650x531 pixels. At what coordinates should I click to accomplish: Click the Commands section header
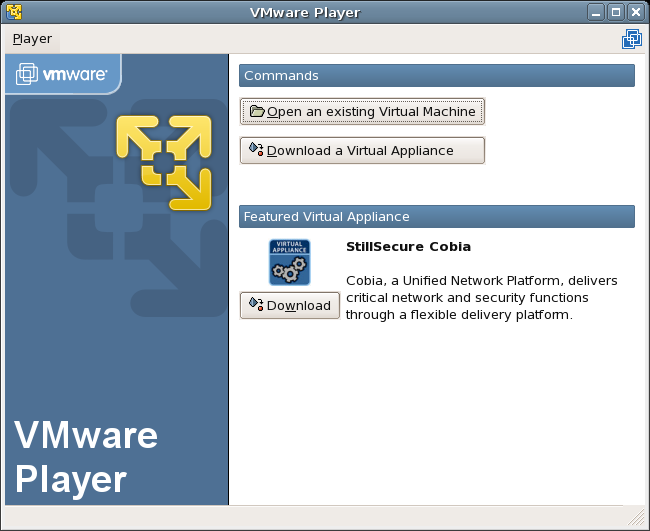tap(436, 76)
